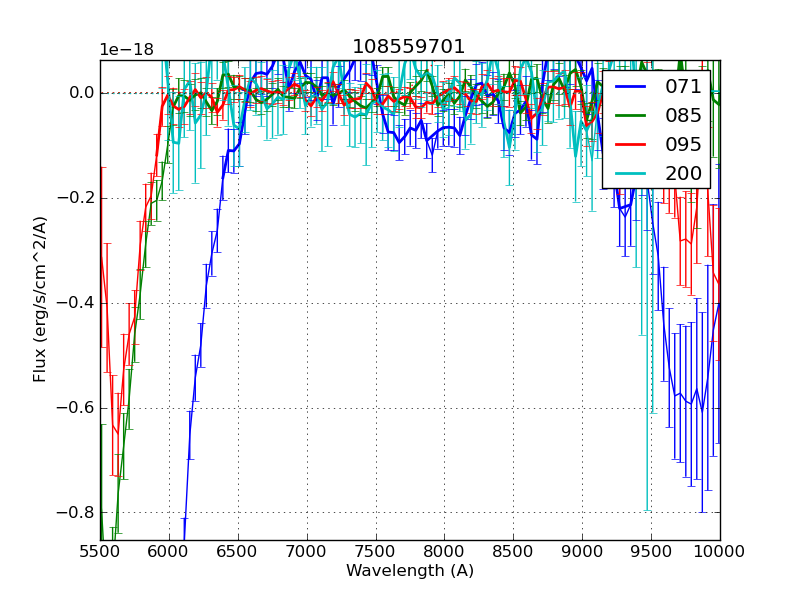Select the 071 legend label

tap(683, 87)
